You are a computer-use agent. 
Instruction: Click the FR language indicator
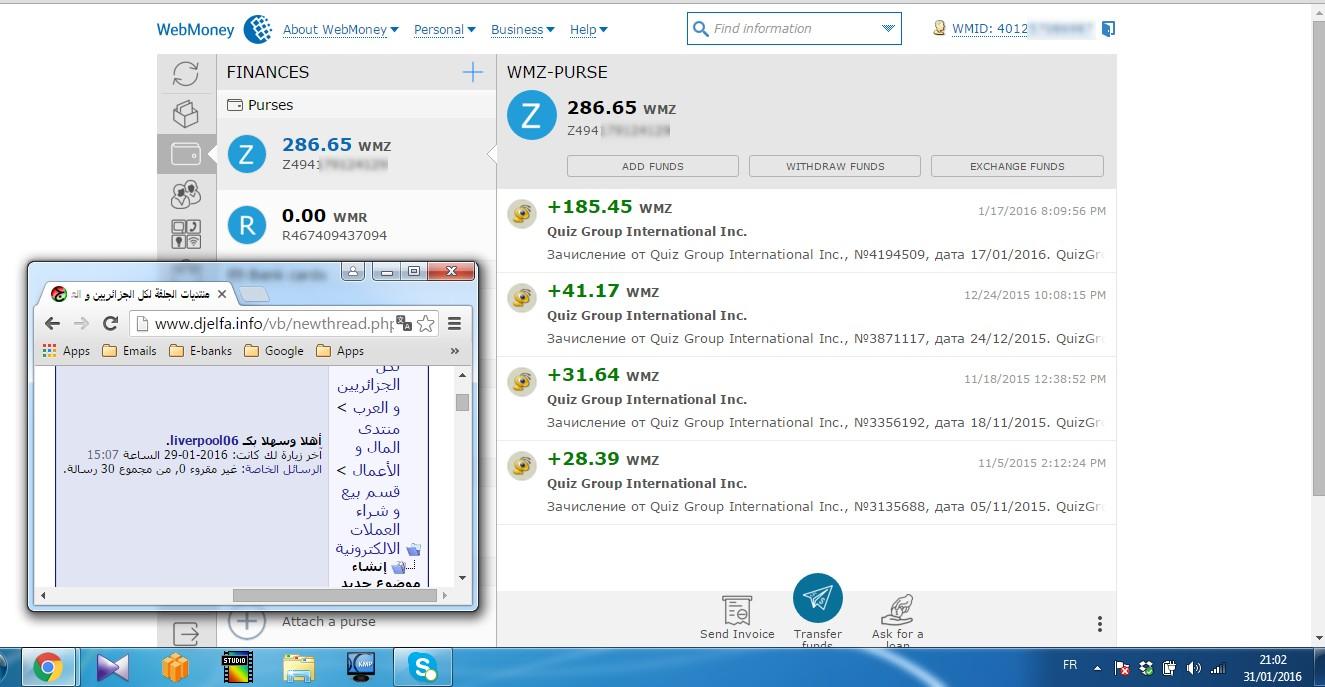1069,665
